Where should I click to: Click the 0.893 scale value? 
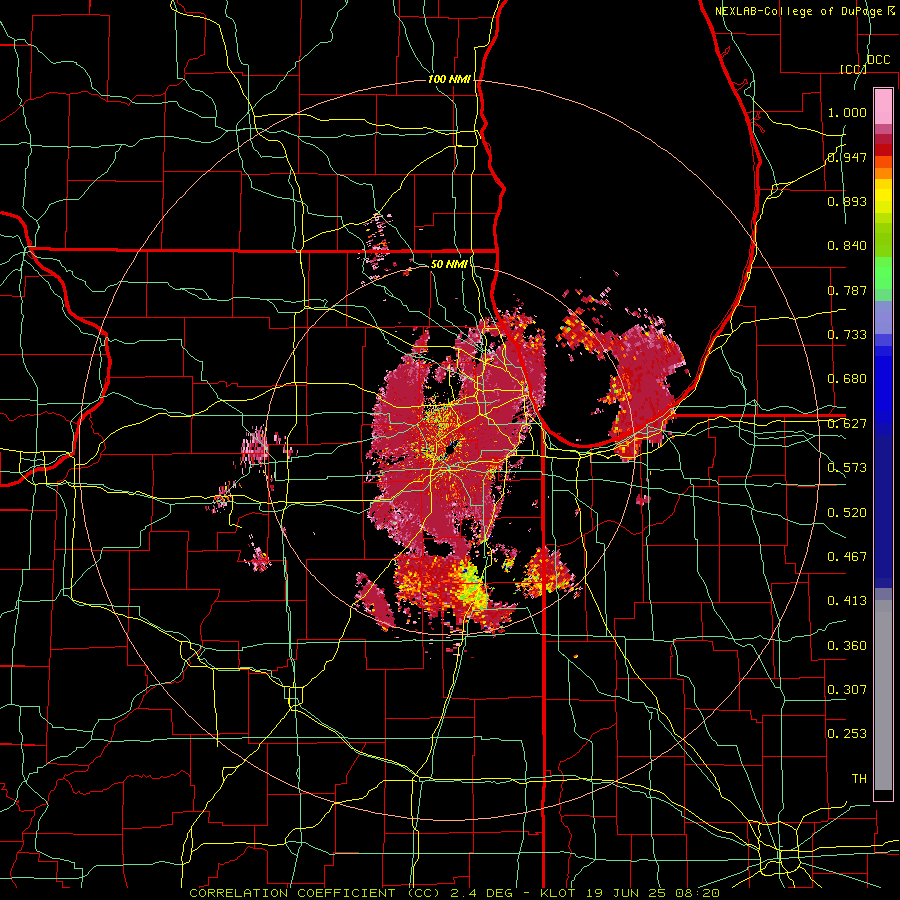point(847,201)
